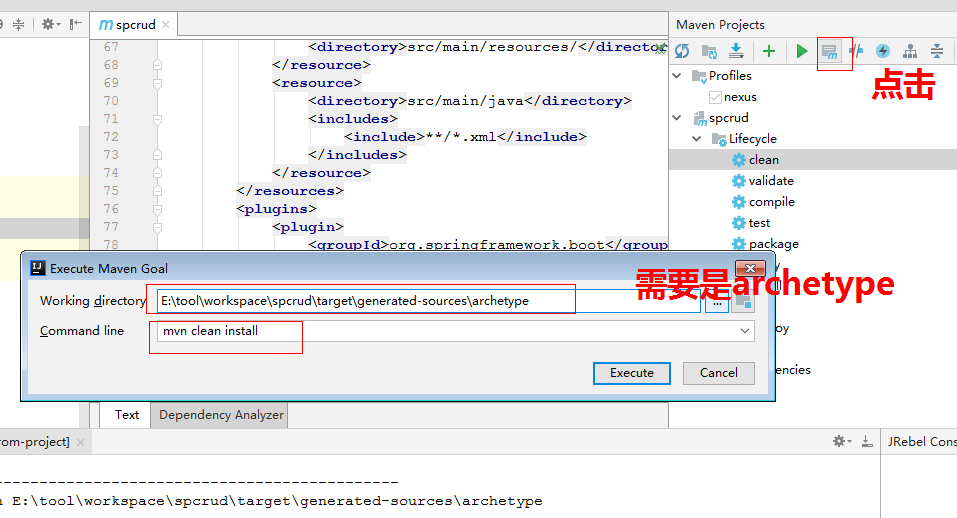The image size is (957, 518).
Task: Toggle the nexus profile checkbox
Action: pyautogui.click(x=715, y=97)
